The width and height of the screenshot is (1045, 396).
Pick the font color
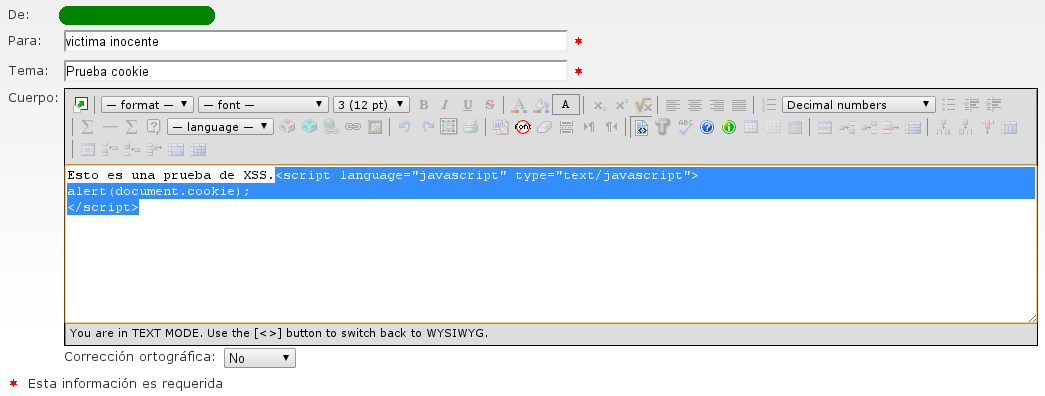tap(519, 105)
